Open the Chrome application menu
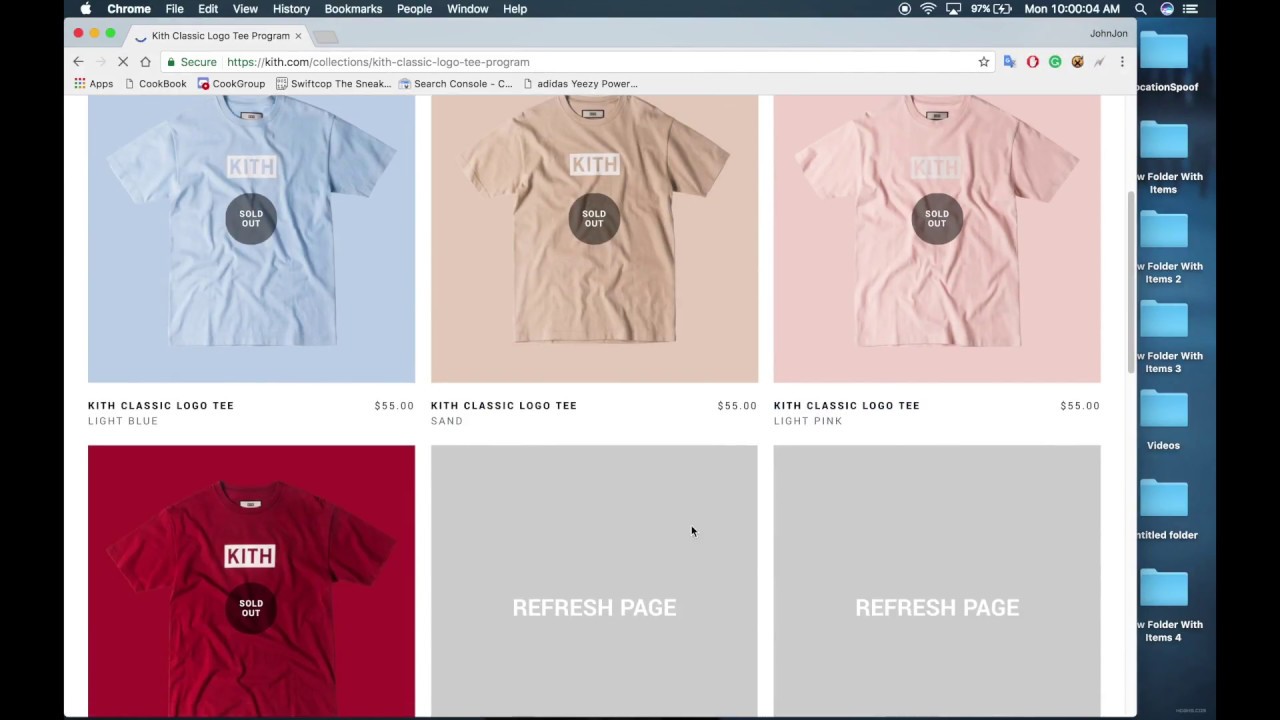 (129, 9)
